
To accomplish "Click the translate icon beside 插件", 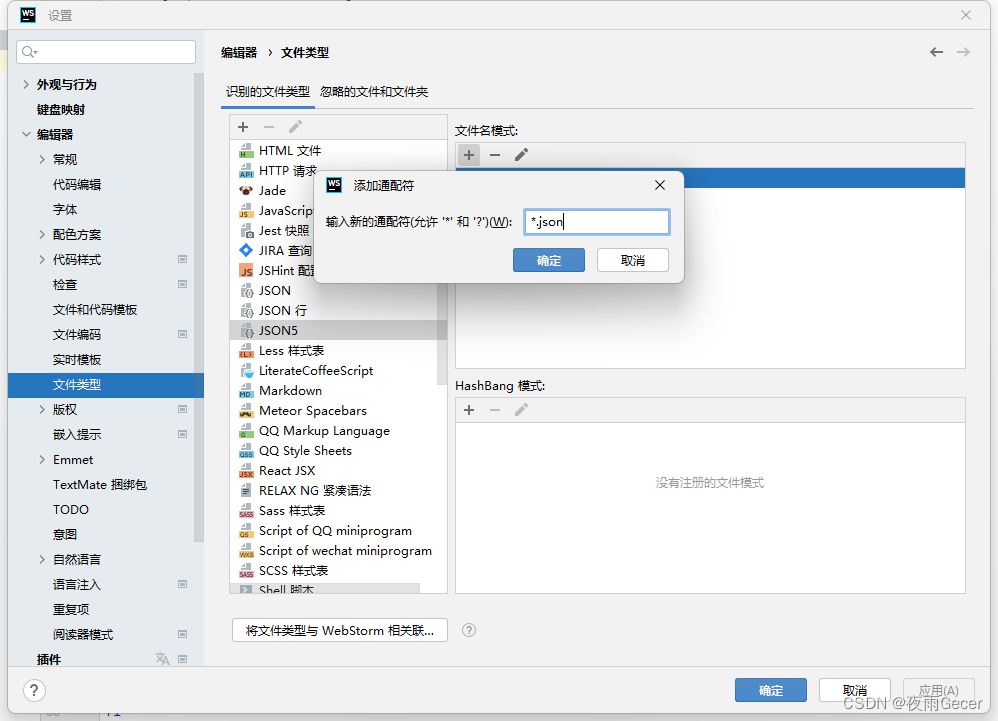I will (162, 659).
